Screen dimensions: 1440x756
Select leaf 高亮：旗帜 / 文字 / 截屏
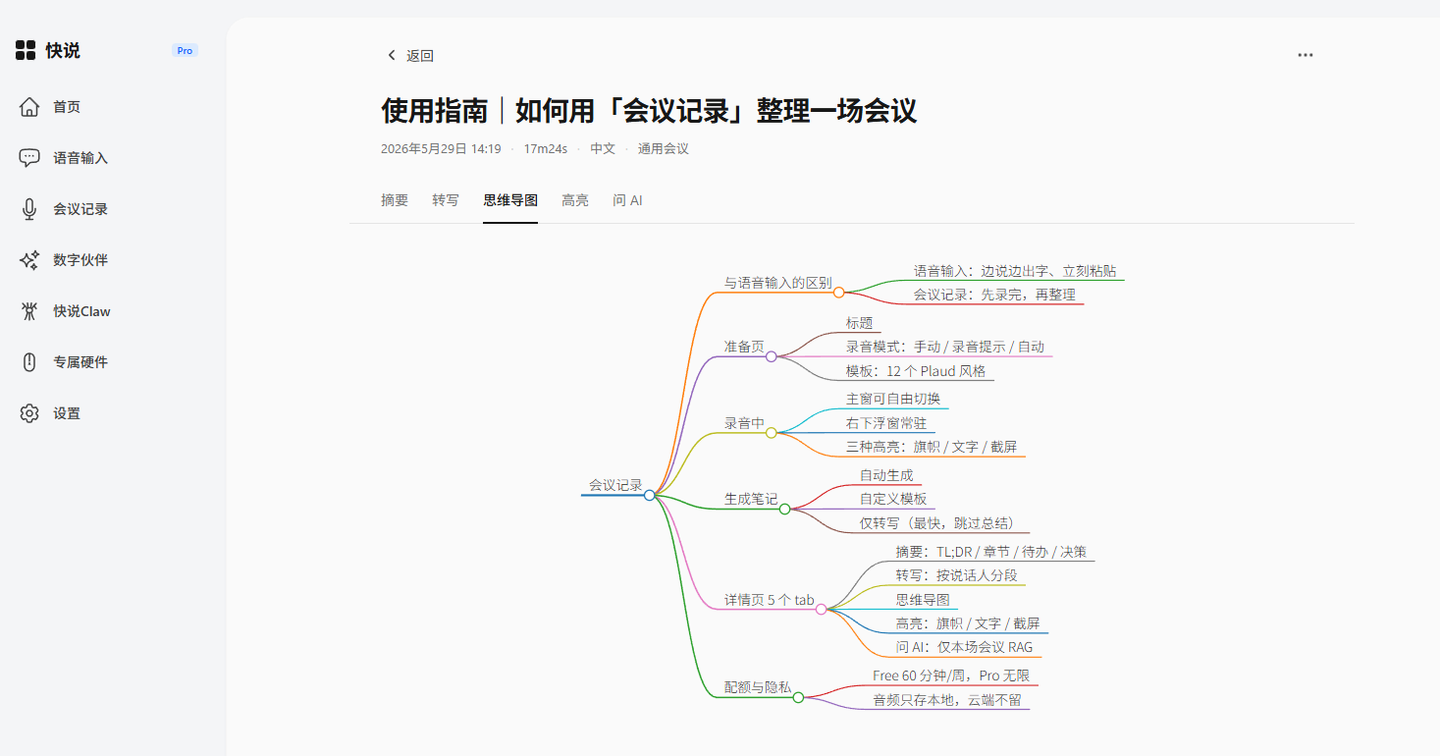pos(967,624)
